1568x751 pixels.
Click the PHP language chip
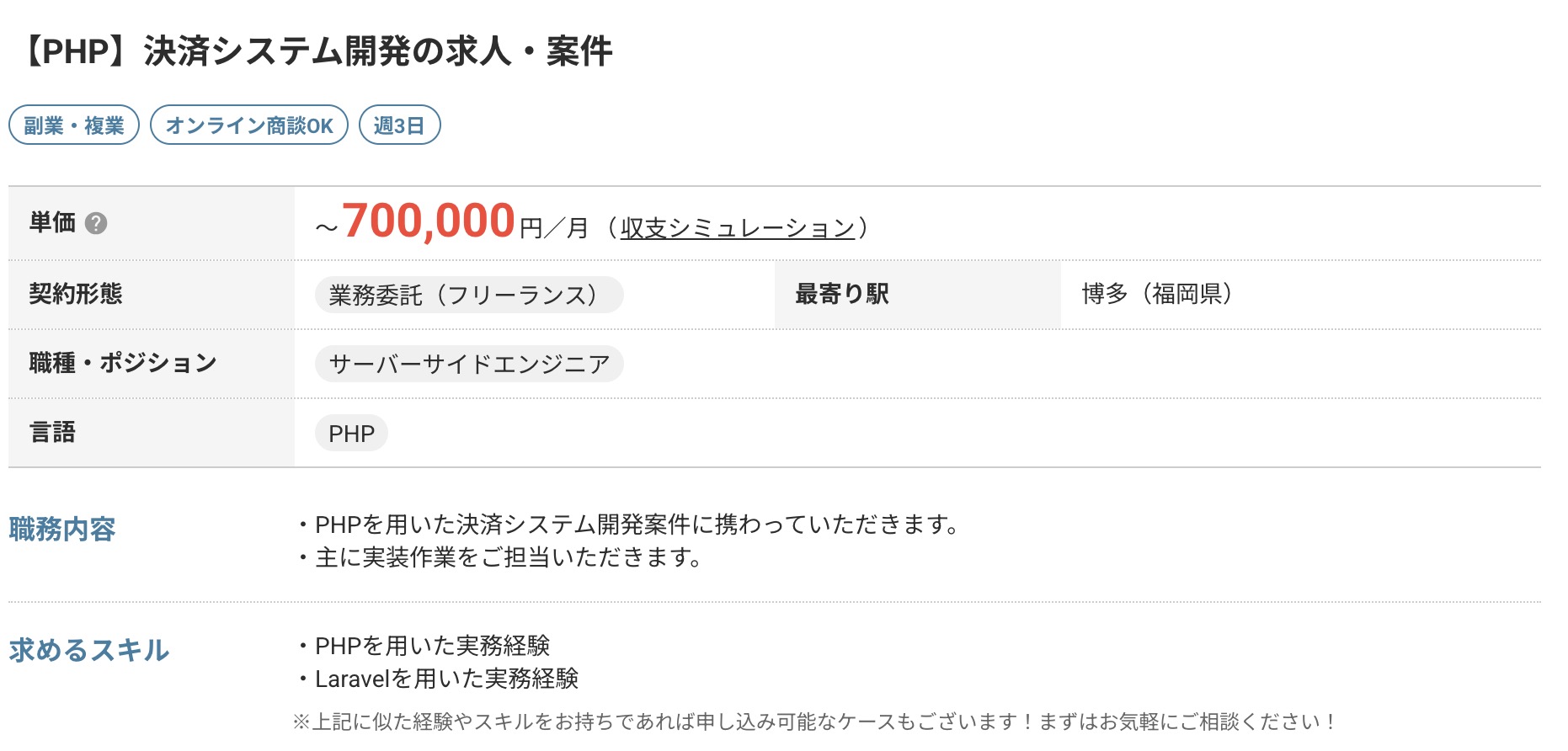[351, 434]
